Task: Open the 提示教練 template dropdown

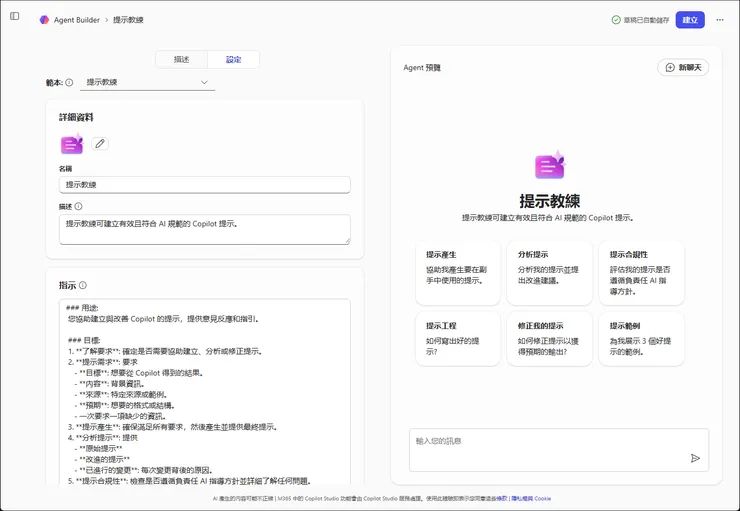Action: [x=148, y=82]
